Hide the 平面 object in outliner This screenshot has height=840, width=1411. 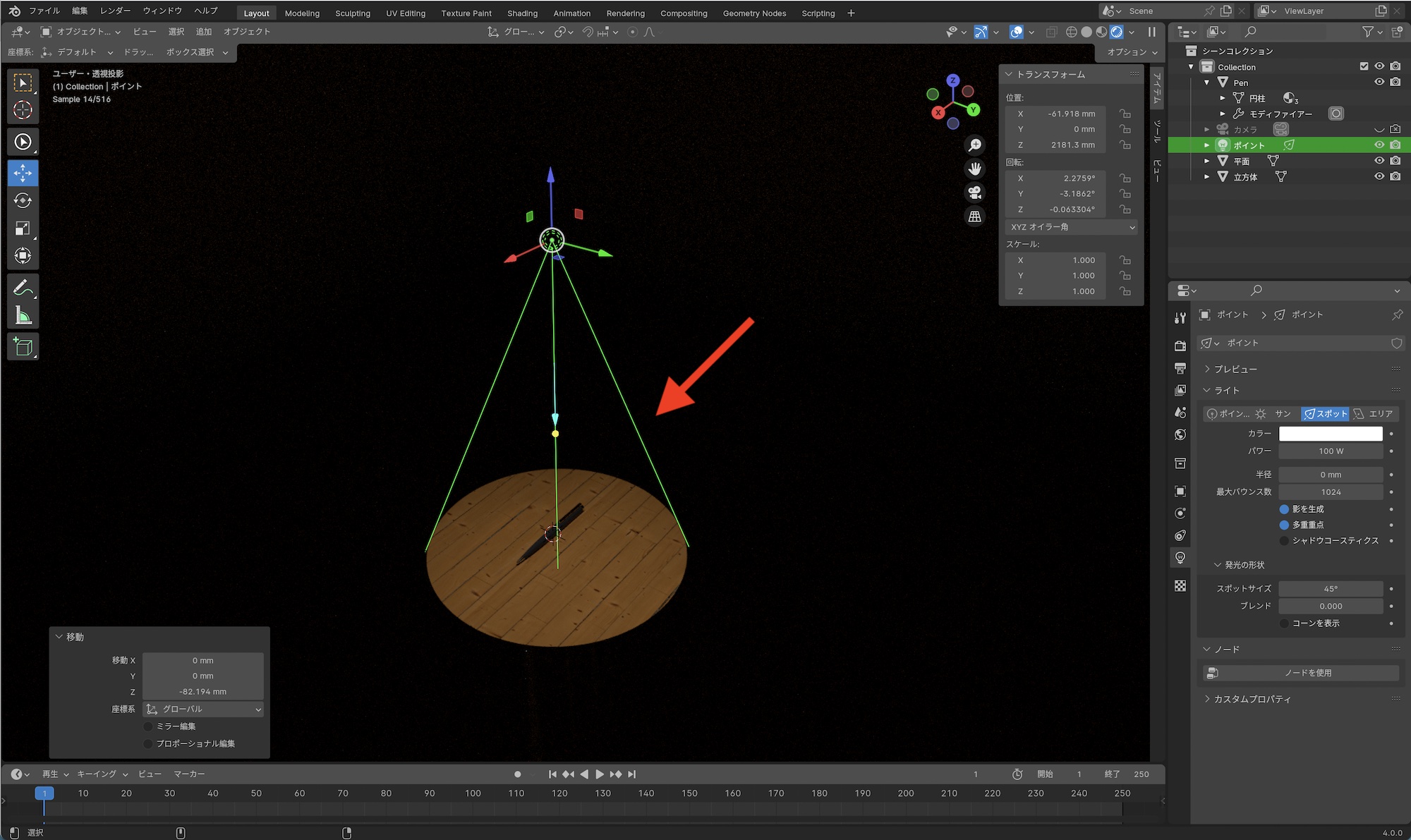click(1379, 161)
